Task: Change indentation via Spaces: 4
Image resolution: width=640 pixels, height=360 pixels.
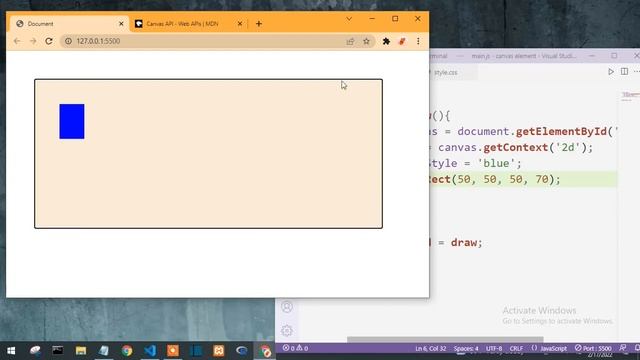Action: [466, 349]
